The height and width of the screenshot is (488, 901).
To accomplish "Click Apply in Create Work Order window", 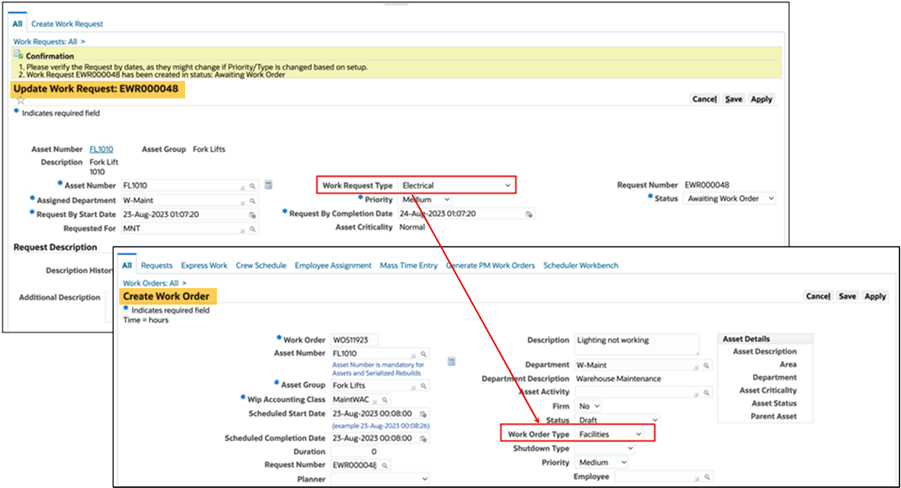I will tap(875, 296).
